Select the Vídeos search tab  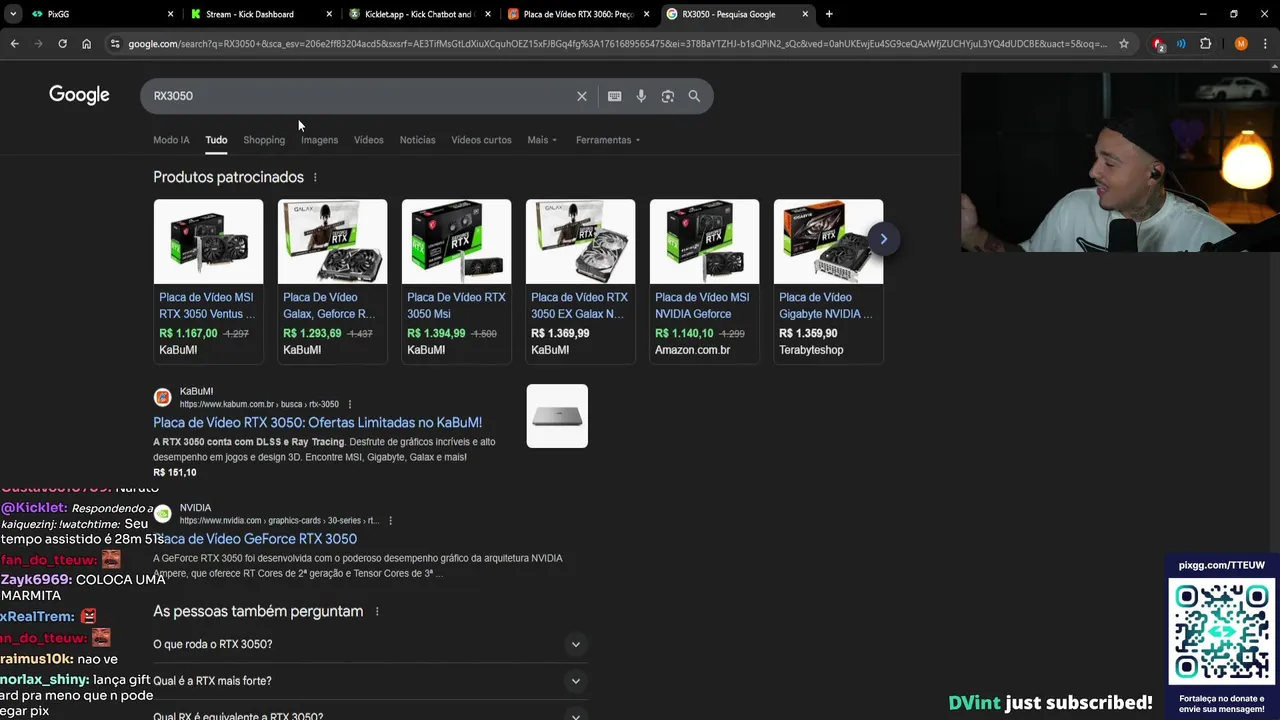pos(368,140)
